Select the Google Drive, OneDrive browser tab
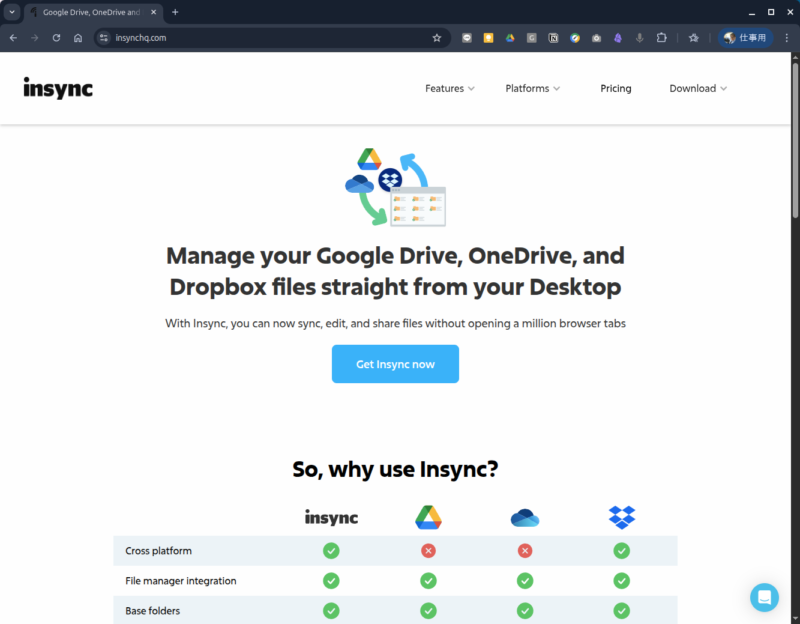The height and width of the screenshot is (624, 800). [90, 12]
